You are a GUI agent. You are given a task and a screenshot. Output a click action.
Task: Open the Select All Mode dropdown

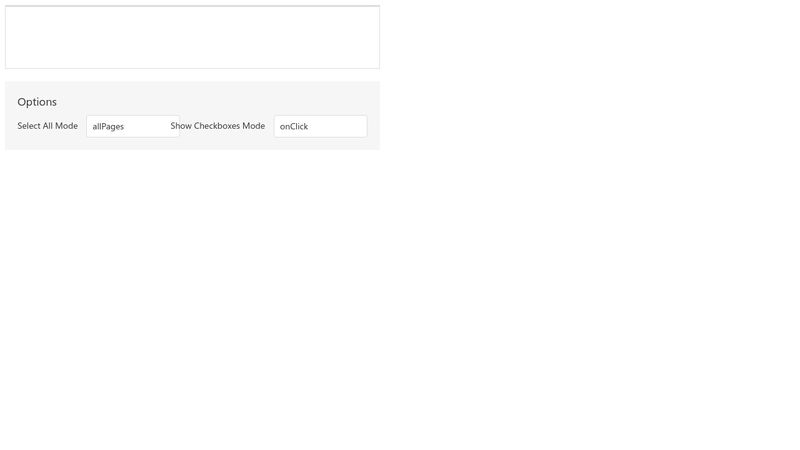[133, 126]
